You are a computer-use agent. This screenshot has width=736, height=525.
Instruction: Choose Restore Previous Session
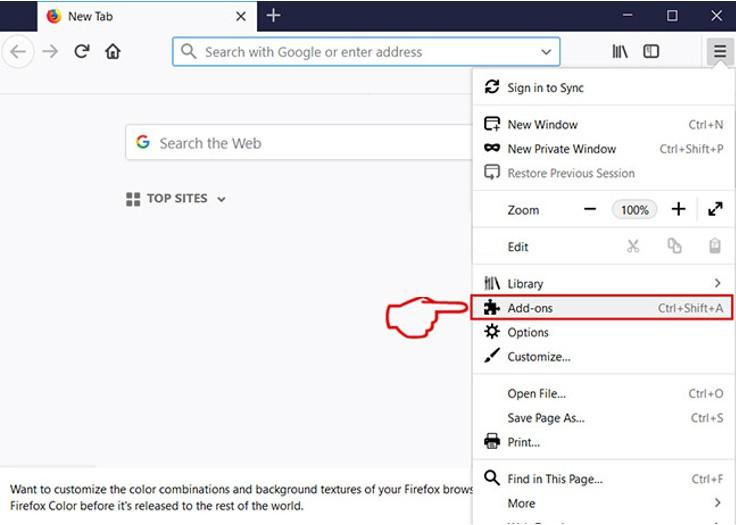603,173
